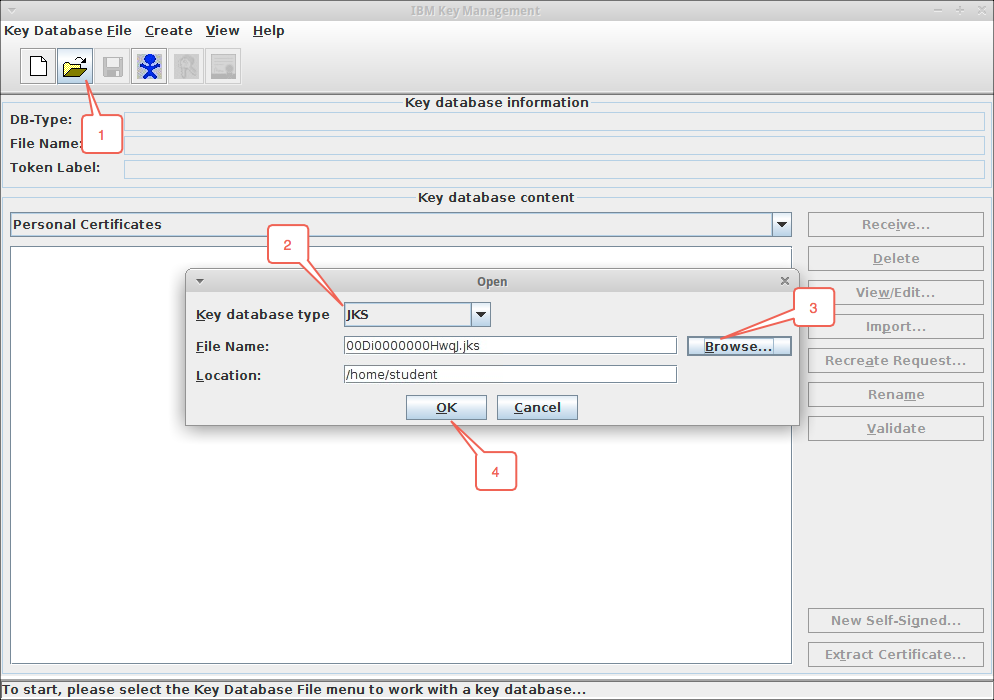The height and width of the screenshot is (700, 994).
Task: Click the Personal Certificates combo box text
Action: click(x=87, y=224)
